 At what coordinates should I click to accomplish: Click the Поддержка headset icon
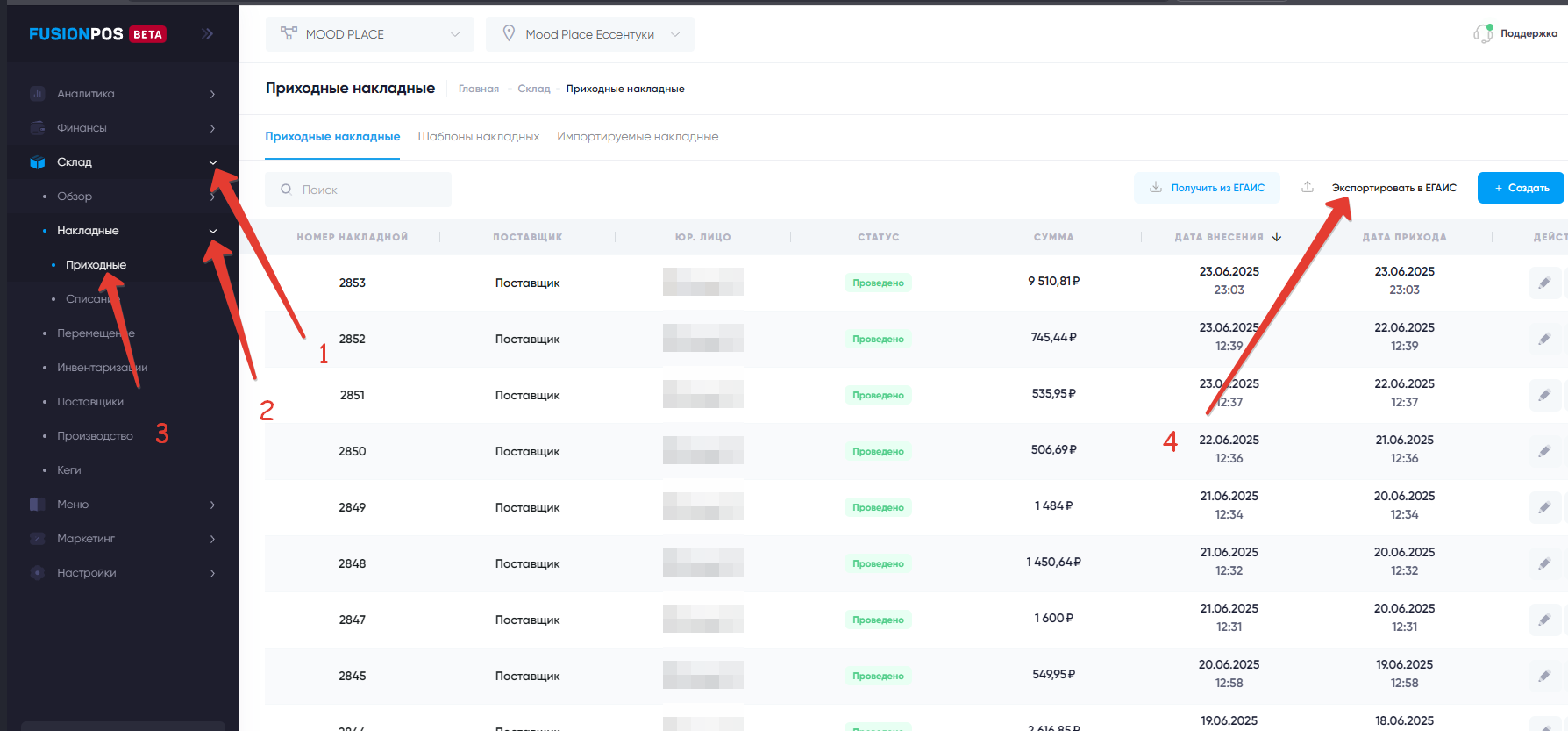tap(1484, 33)
